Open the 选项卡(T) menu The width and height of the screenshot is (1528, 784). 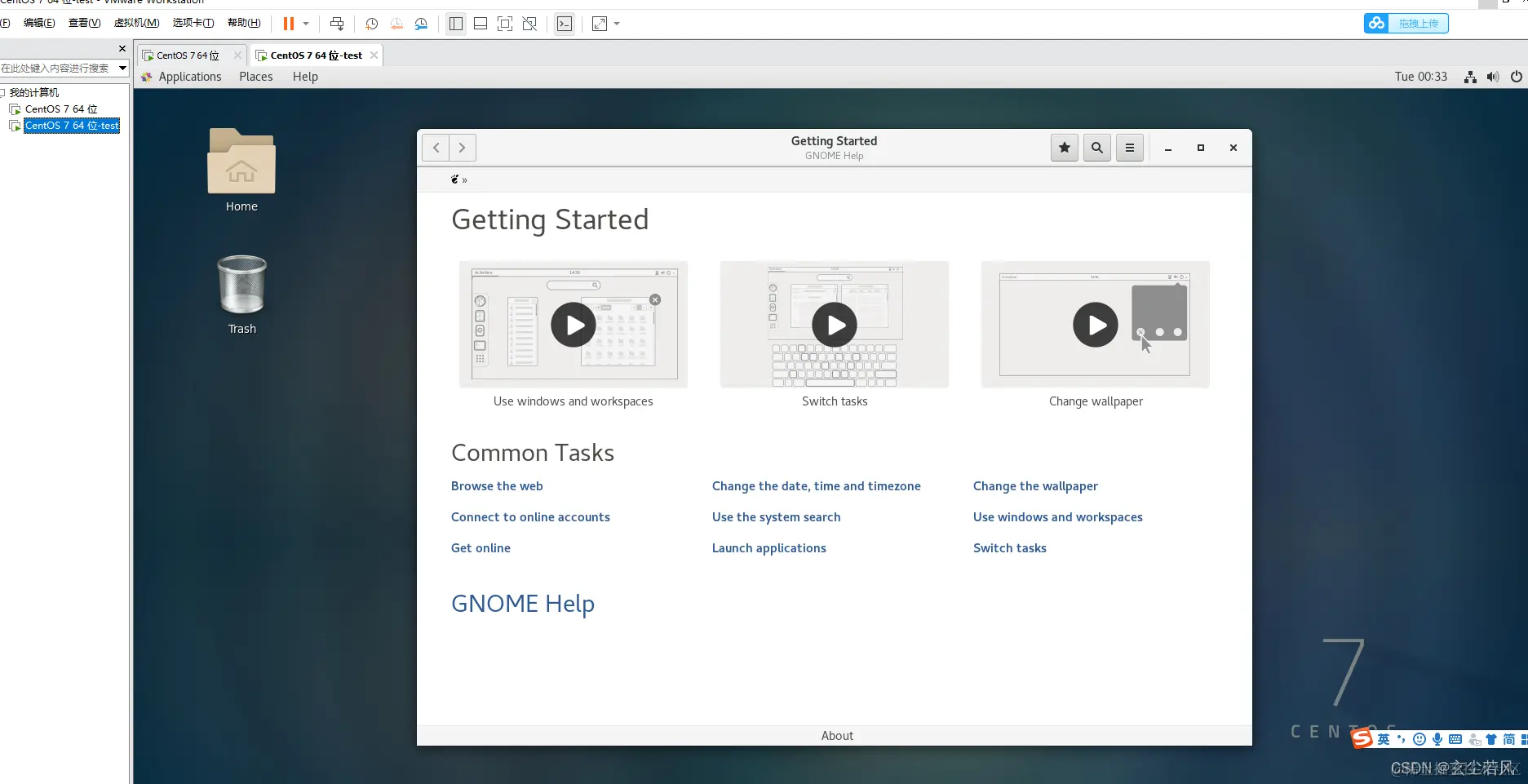point(193,23)
